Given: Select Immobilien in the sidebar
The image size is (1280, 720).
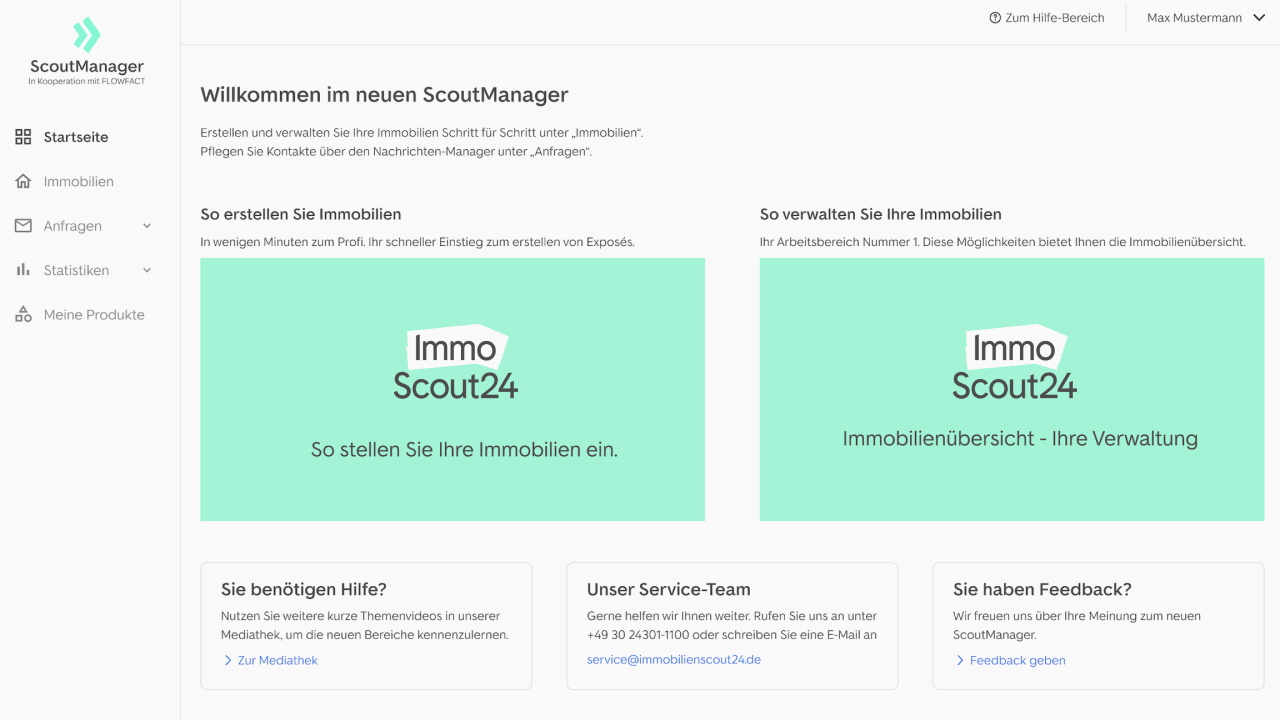Looking at the screenshot, I should pos(79,181).
